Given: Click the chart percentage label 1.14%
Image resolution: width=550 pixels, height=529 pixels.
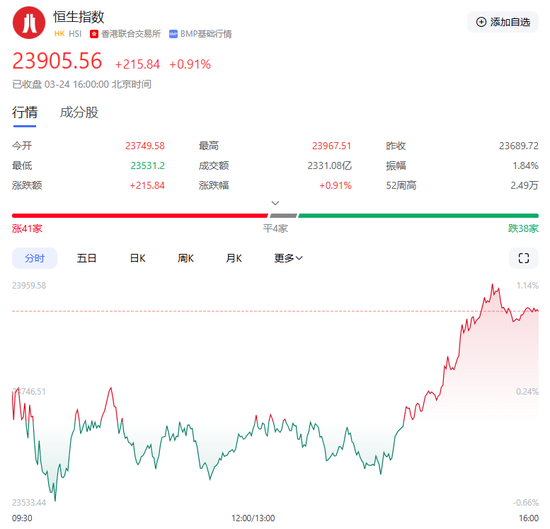Looking at the screenshot, I should click(x=527, y=286).
